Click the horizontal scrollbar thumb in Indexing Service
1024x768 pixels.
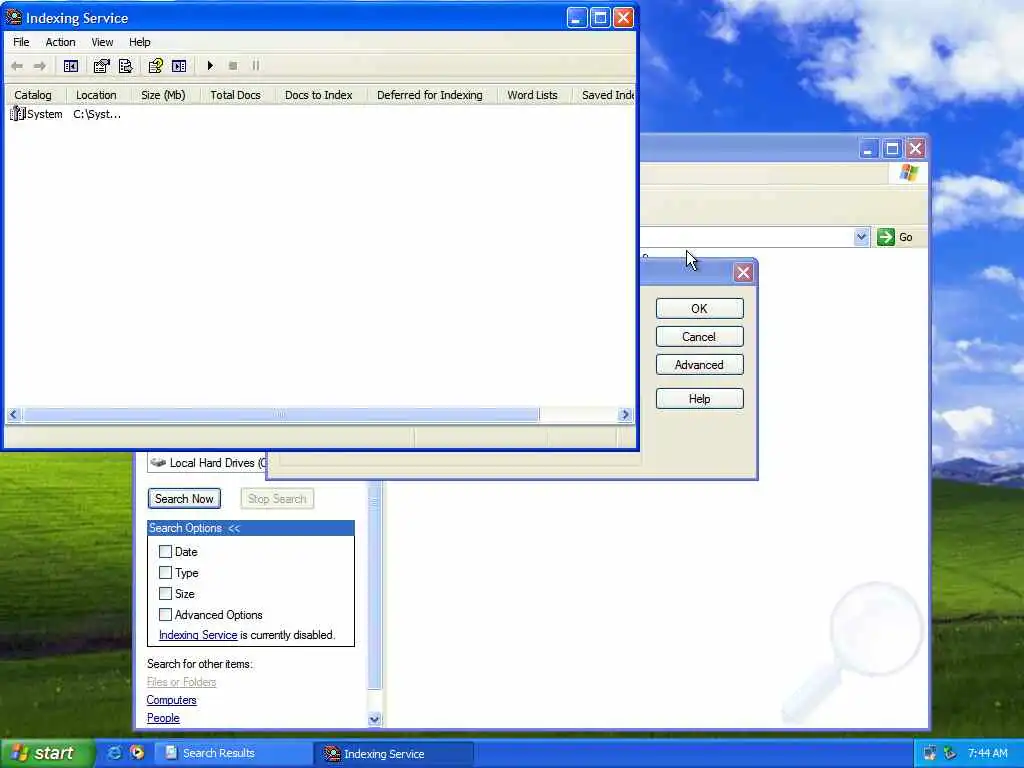pos(281,415)
